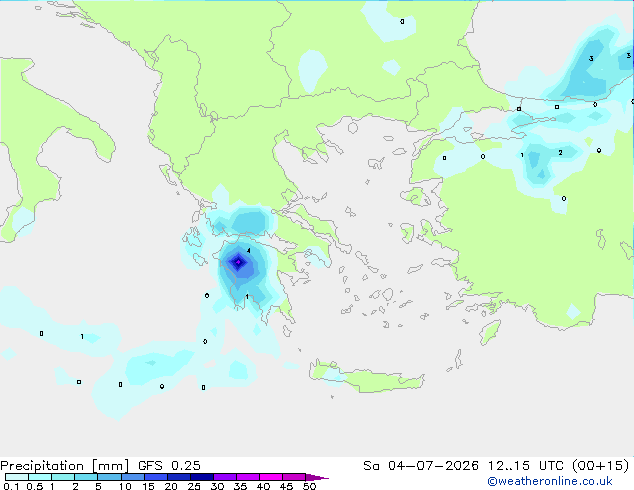Click the "12..15 UTC" time text
Image resolution: width=634 pixels, height=490 pixels.
point(526,466)
